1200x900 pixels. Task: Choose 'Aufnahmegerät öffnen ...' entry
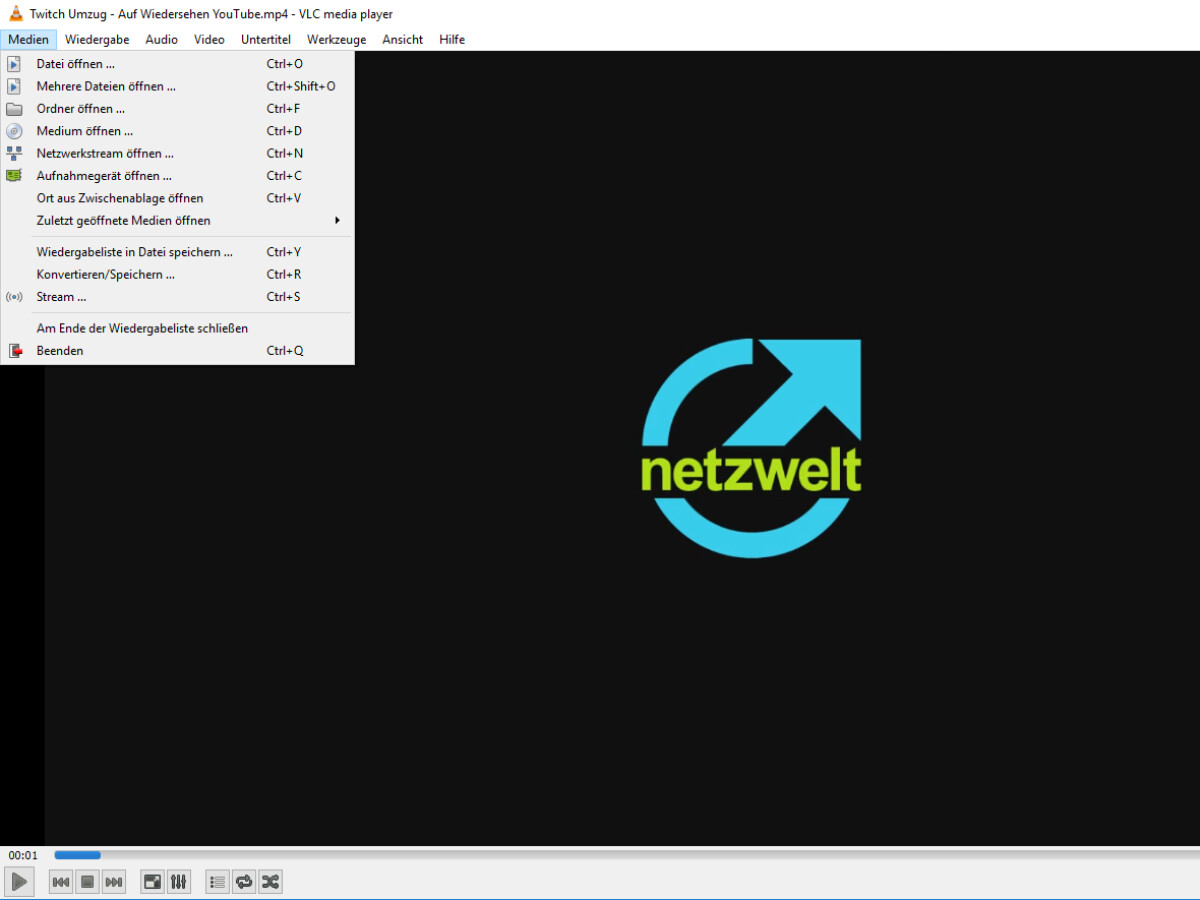click(177, 176)
